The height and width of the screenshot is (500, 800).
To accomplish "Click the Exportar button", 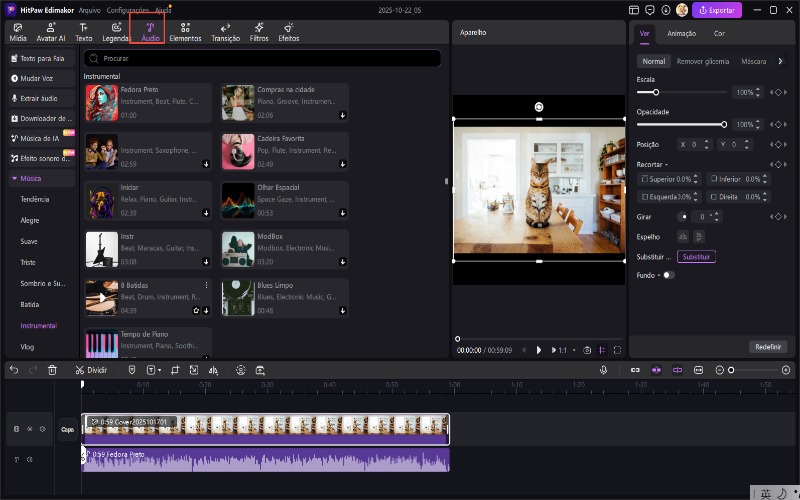I will 716,10.
